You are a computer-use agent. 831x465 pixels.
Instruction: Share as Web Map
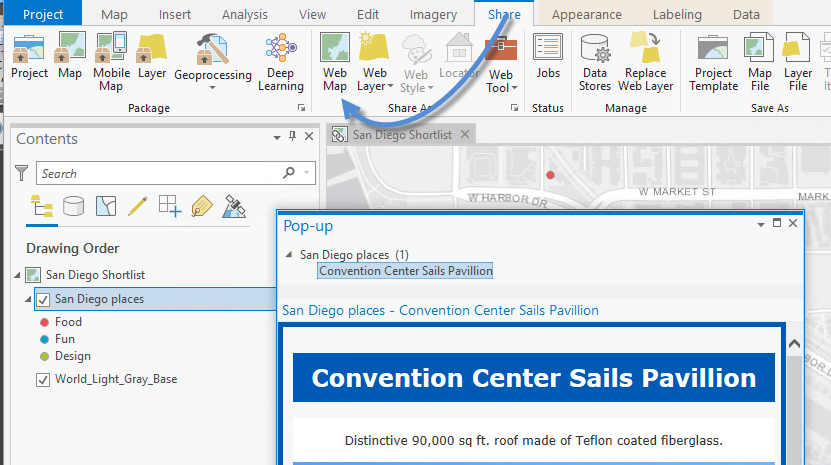point(335,61)
